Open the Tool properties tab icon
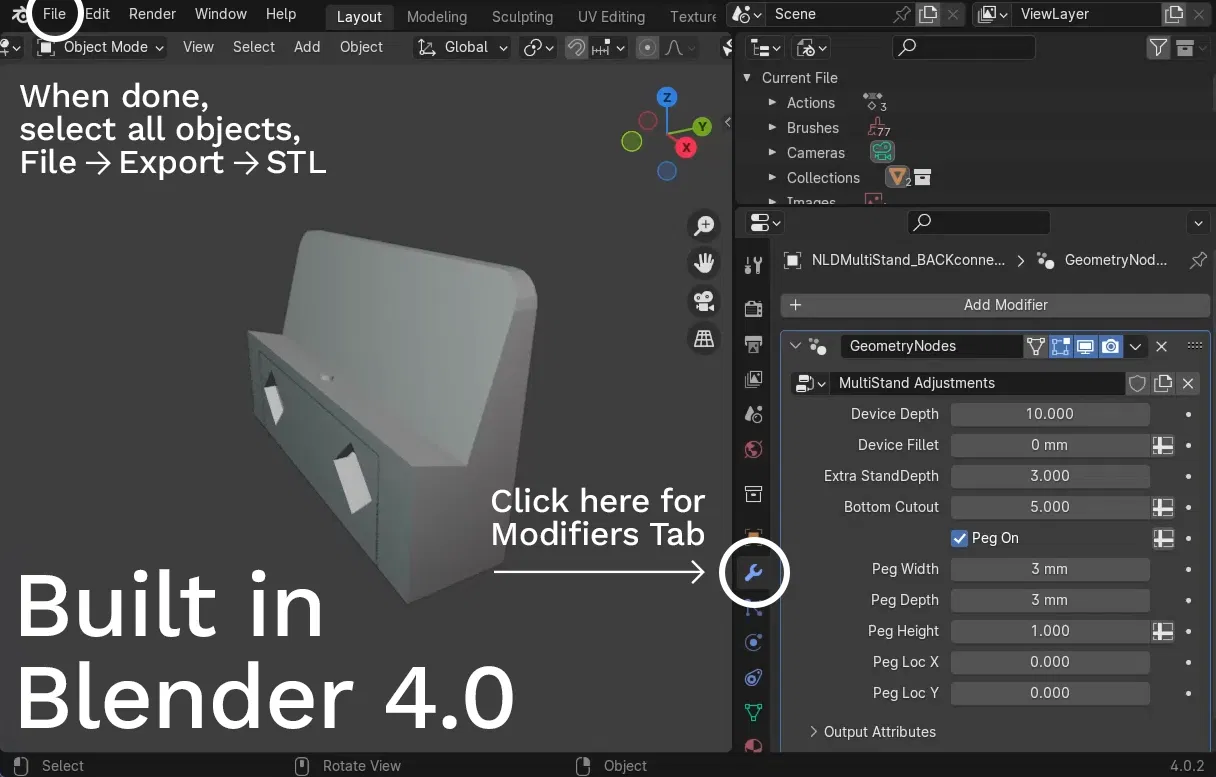This screenshot has height=777, width=1216. (x=754, y=264)
